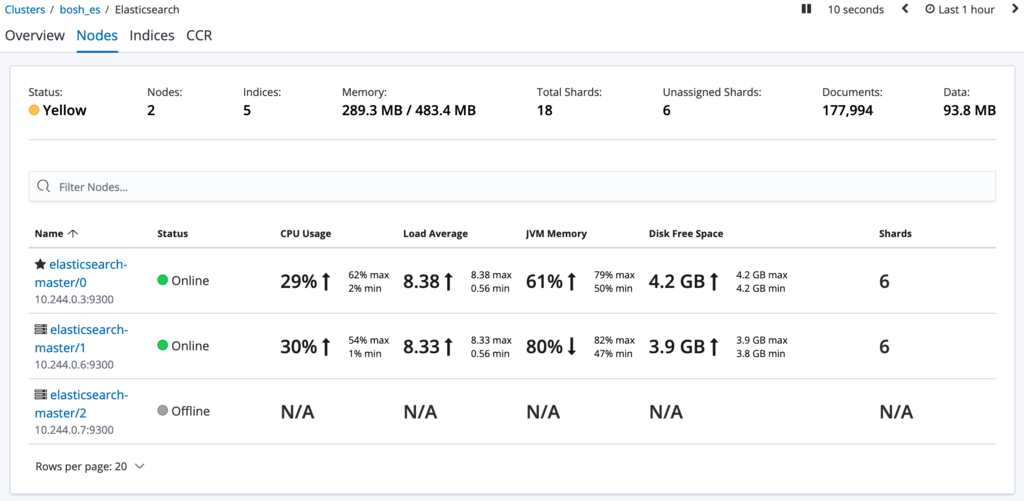
Task: Sort by Shards column header
Action: click(x=895, y=233)
